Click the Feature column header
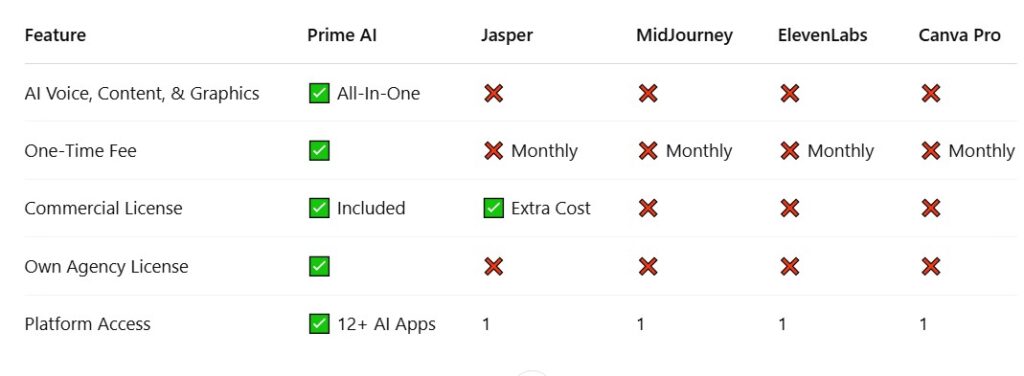The height and width of the screenshot is (376, 1024). (55, 35)
